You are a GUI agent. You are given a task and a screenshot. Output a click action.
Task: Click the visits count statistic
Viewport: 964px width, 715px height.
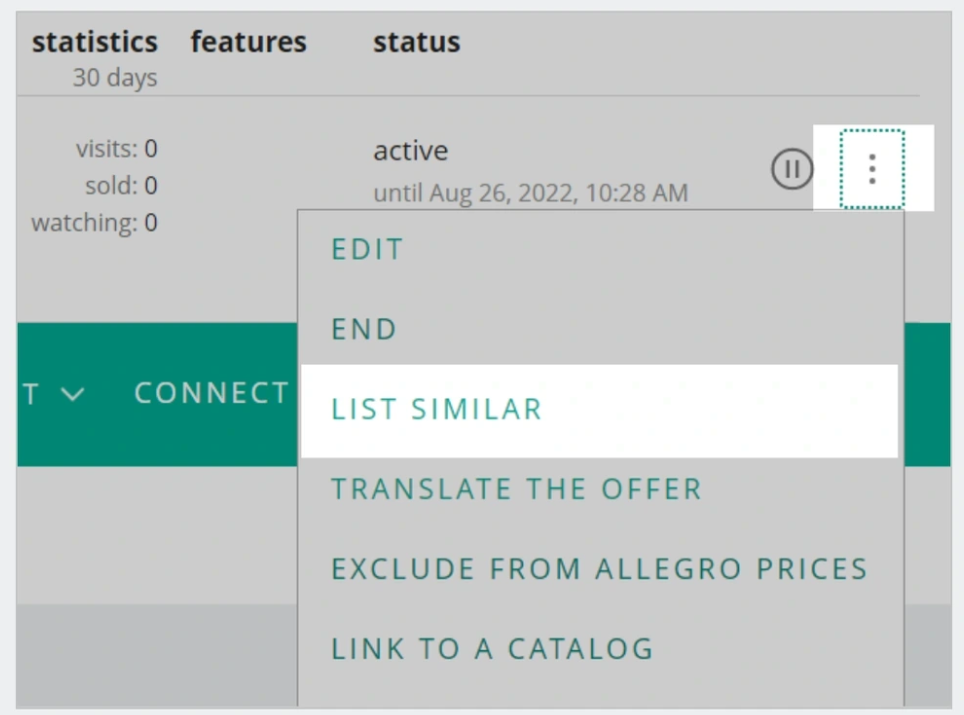point(116,149)
